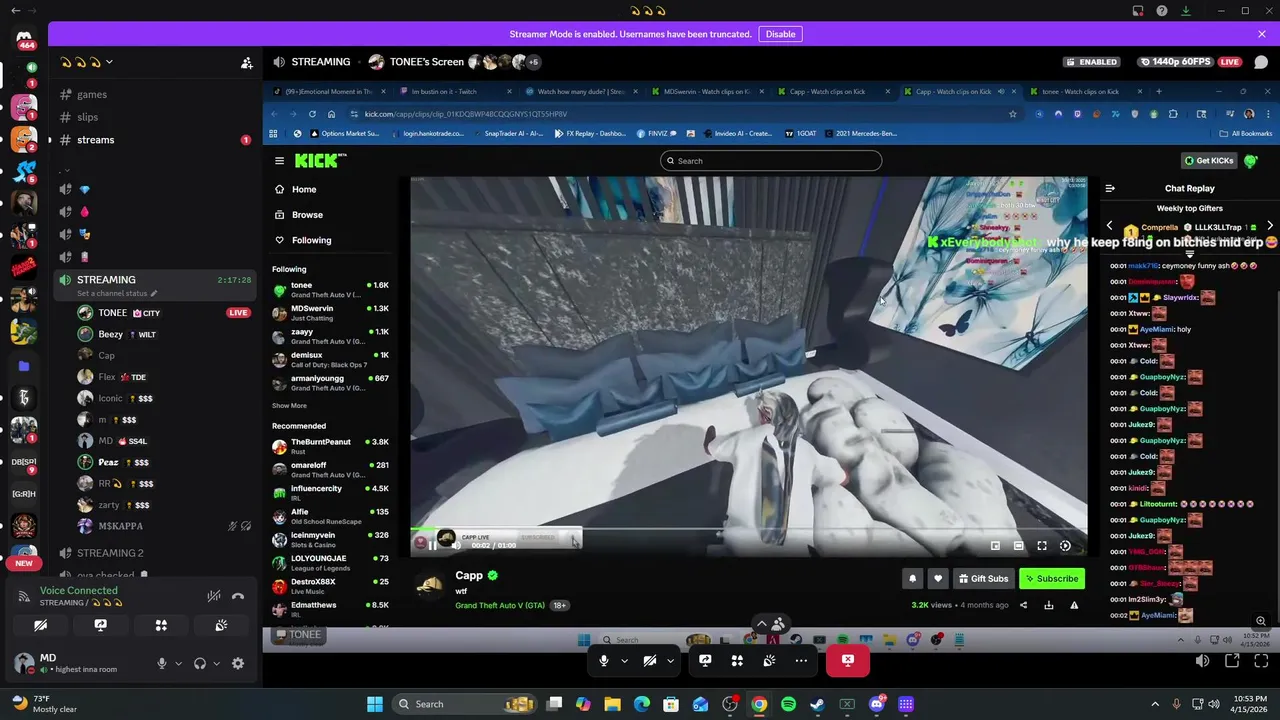Viewport: 1280px width, 720px height.
Task: Toggle notification bell for Capp
Action: pos(912,578)
